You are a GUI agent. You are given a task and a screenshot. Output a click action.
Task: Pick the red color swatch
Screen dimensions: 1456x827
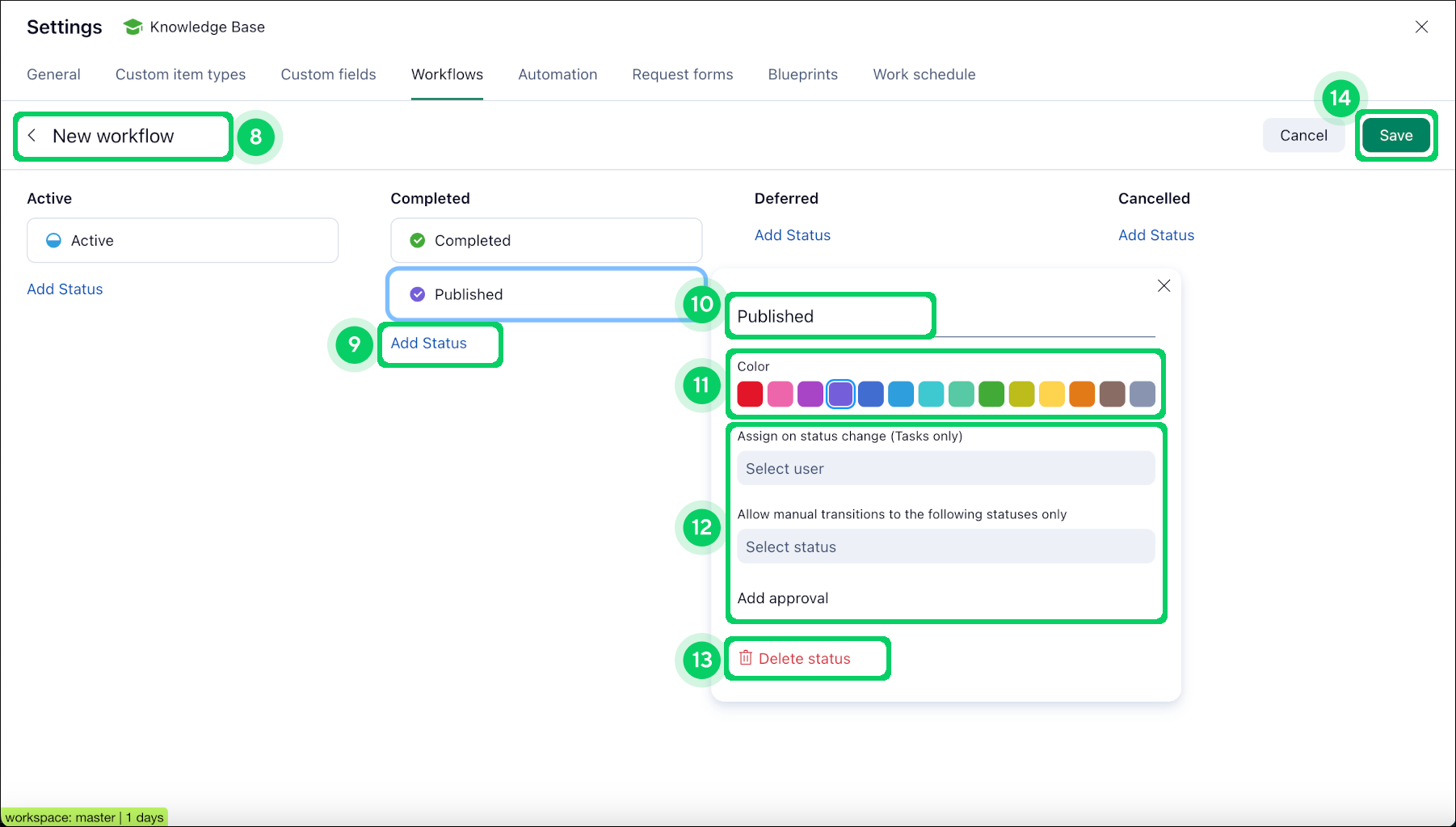(750, 394)
